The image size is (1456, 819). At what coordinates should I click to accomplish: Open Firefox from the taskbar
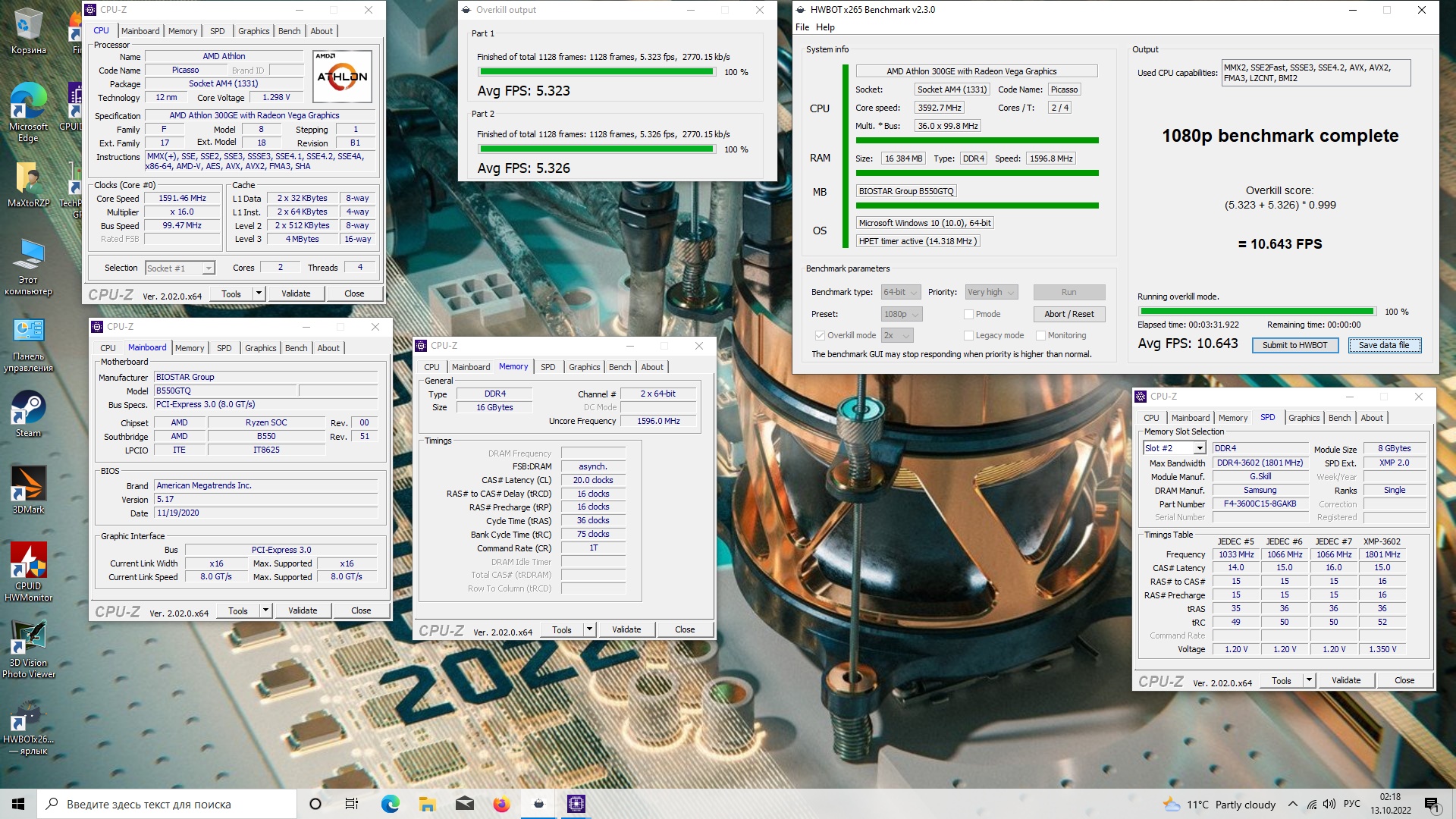[x=501, y=804]
